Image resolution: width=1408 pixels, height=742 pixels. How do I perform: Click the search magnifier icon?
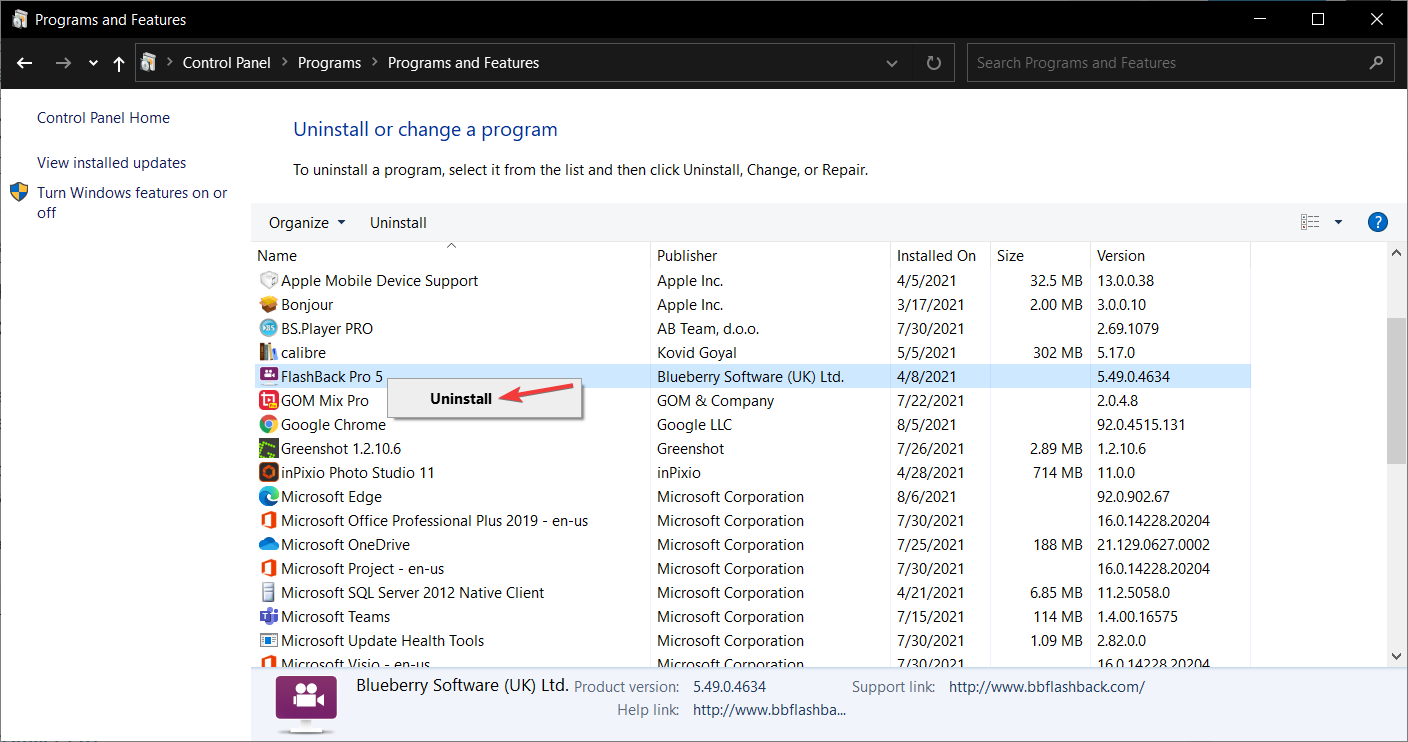[x=1376, y=62]
